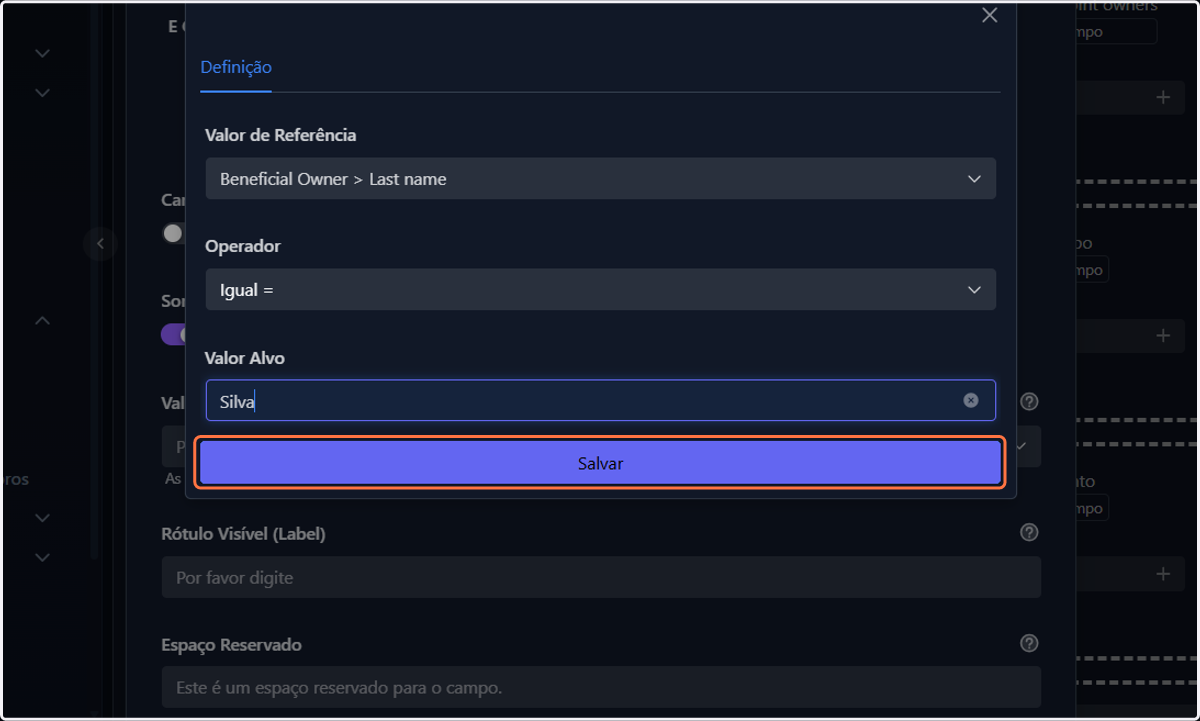Open the Operador dropdown showing Igual =
This screenshot has width=1200, height=721.
[600, 290]
